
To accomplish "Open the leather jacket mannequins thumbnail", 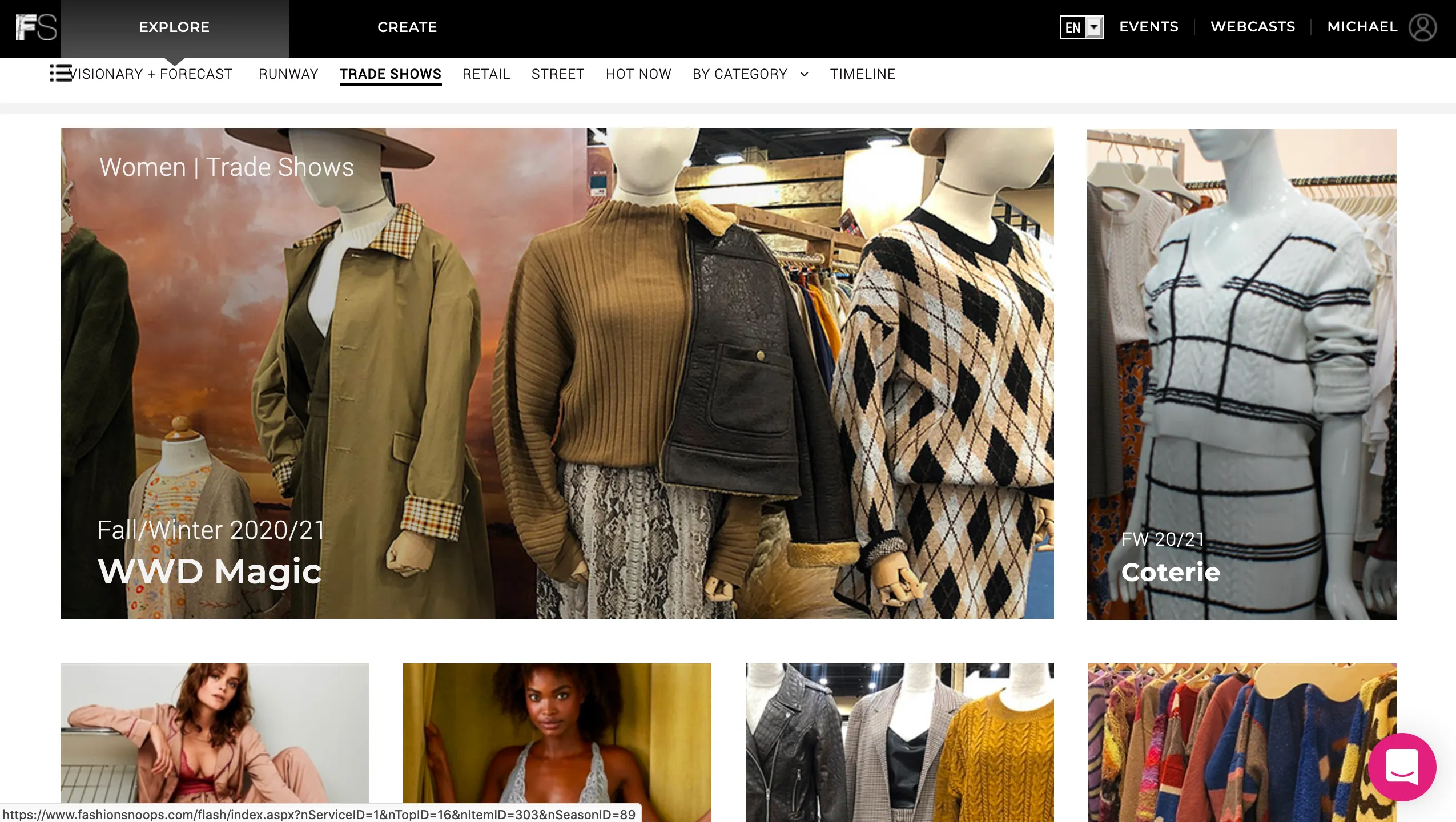I will pyautogui.click(x=900, y=742).
